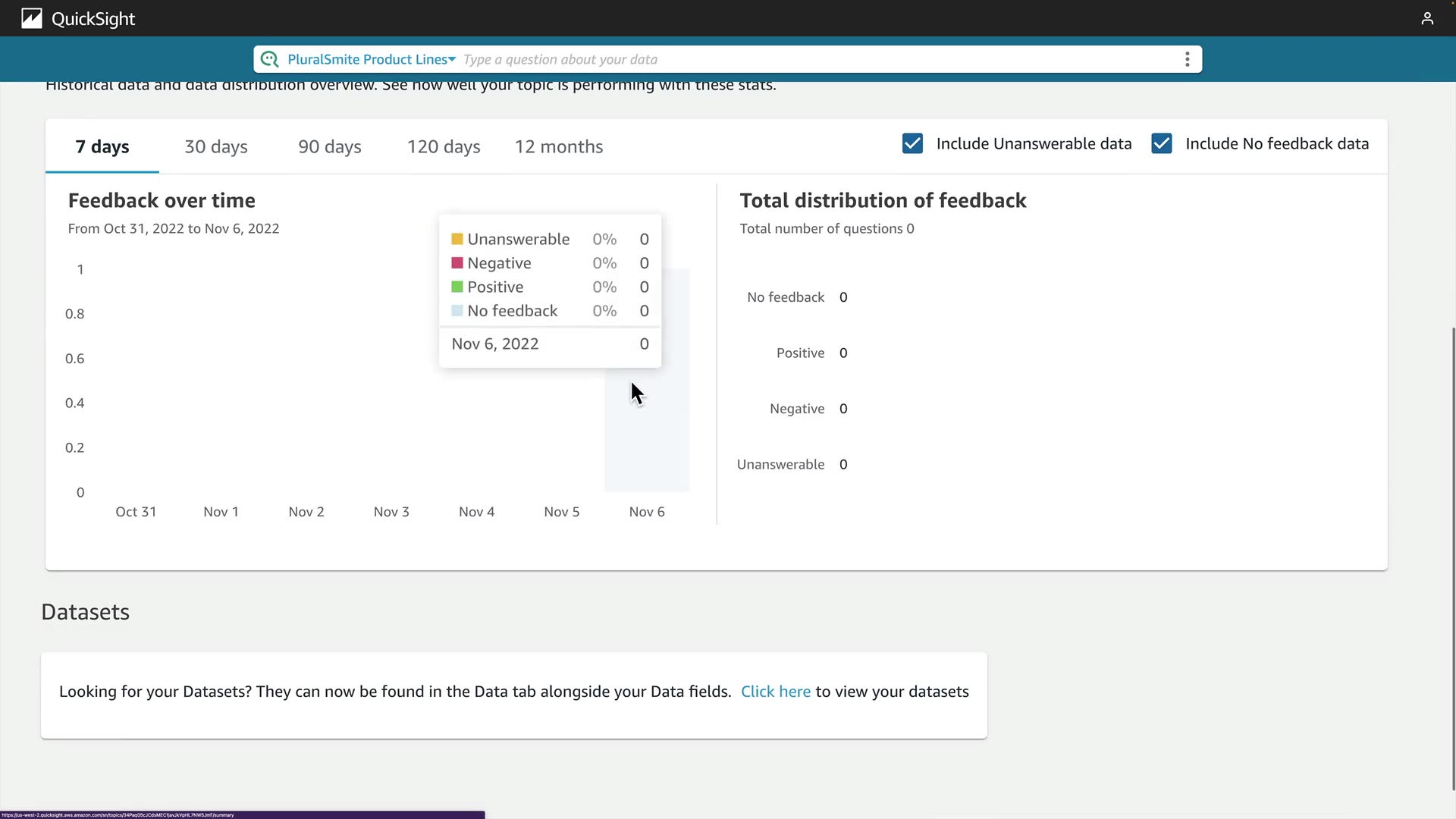Expand the PluralSmite Product Lines topic dropdown
The height and width of the screenshot is (819, 1456).
[372, 59]
